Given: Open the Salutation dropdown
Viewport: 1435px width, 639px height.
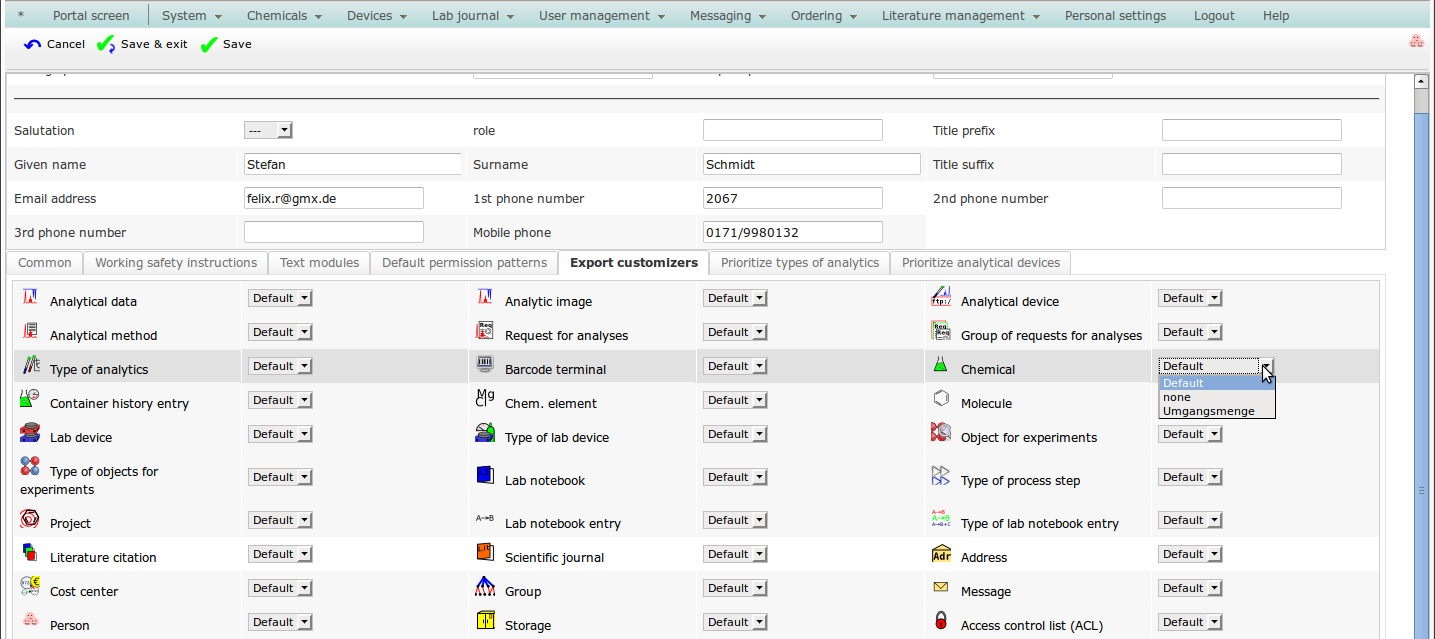Looking at the screenshot, I should 268,130.
